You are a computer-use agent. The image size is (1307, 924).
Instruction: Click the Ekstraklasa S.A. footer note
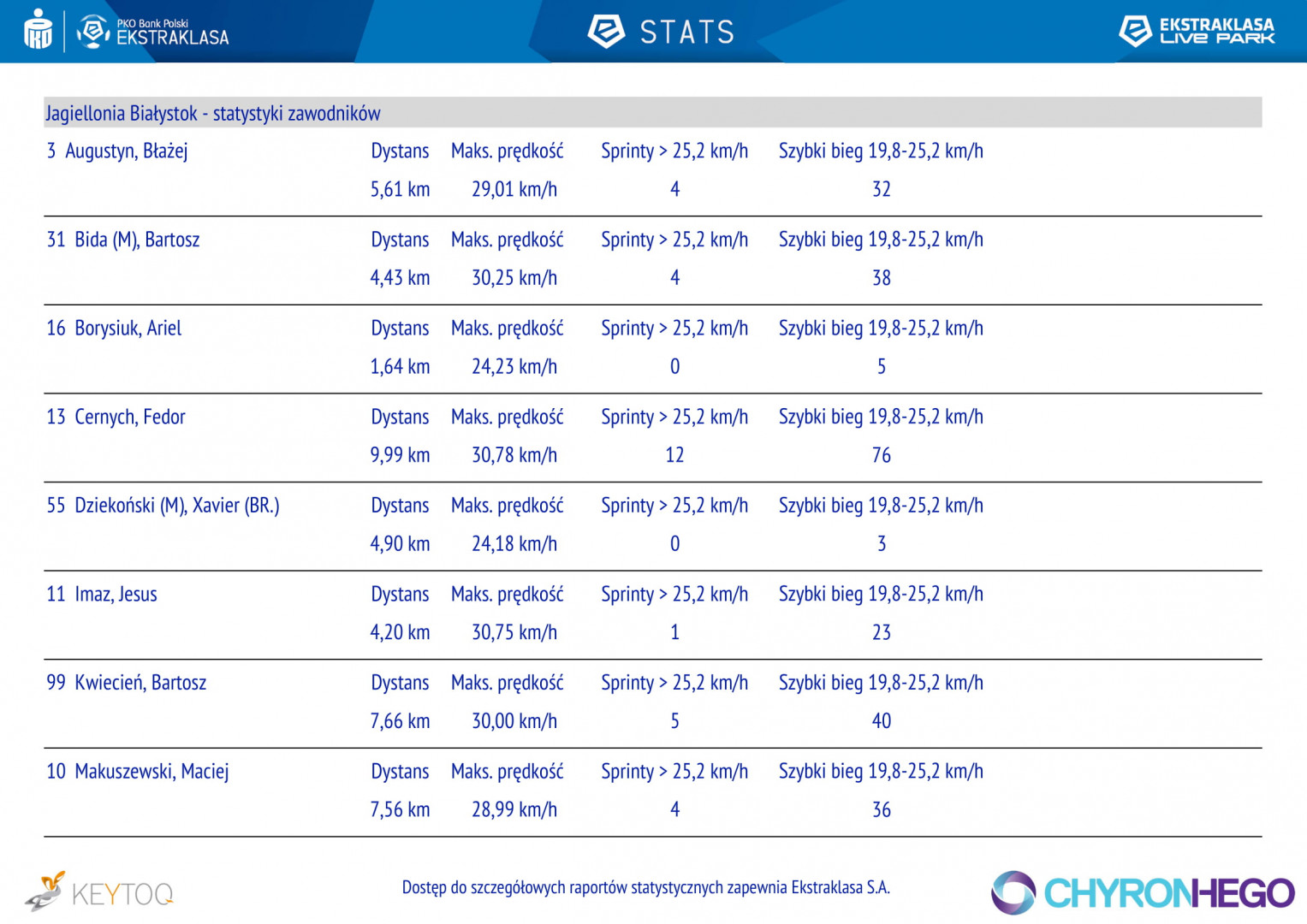[x=646, y=887]
